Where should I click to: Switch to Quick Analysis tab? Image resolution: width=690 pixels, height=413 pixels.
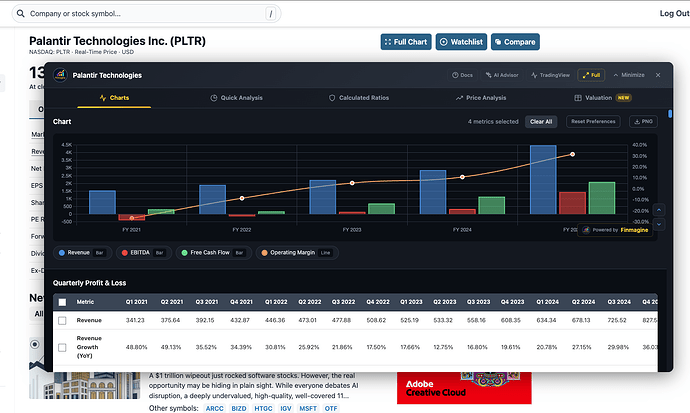click(x=236, y=98)
